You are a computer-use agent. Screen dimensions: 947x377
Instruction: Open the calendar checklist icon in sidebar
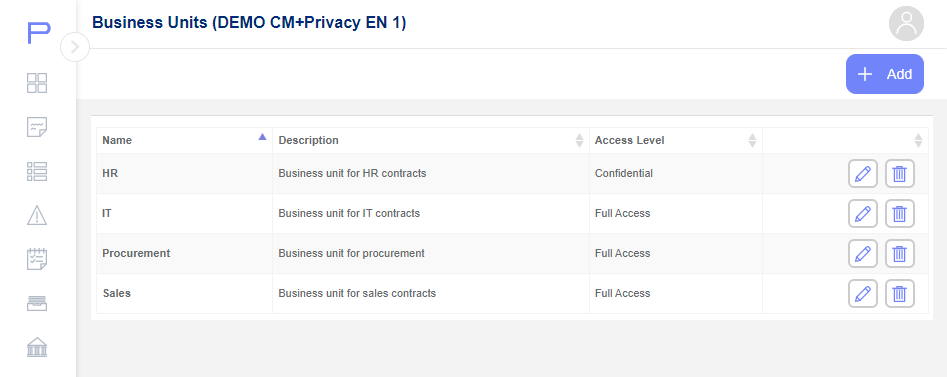click(37, 259)
